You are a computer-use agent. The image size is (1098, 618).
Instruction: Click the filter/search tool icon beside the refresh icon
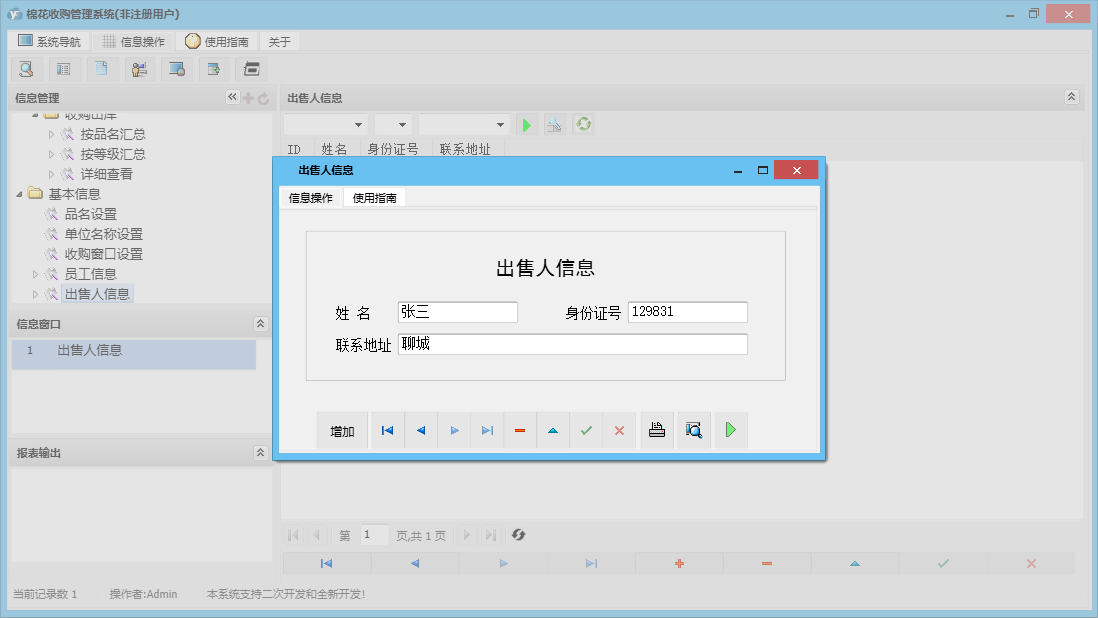pyautogui.click(x=555, y=124)
